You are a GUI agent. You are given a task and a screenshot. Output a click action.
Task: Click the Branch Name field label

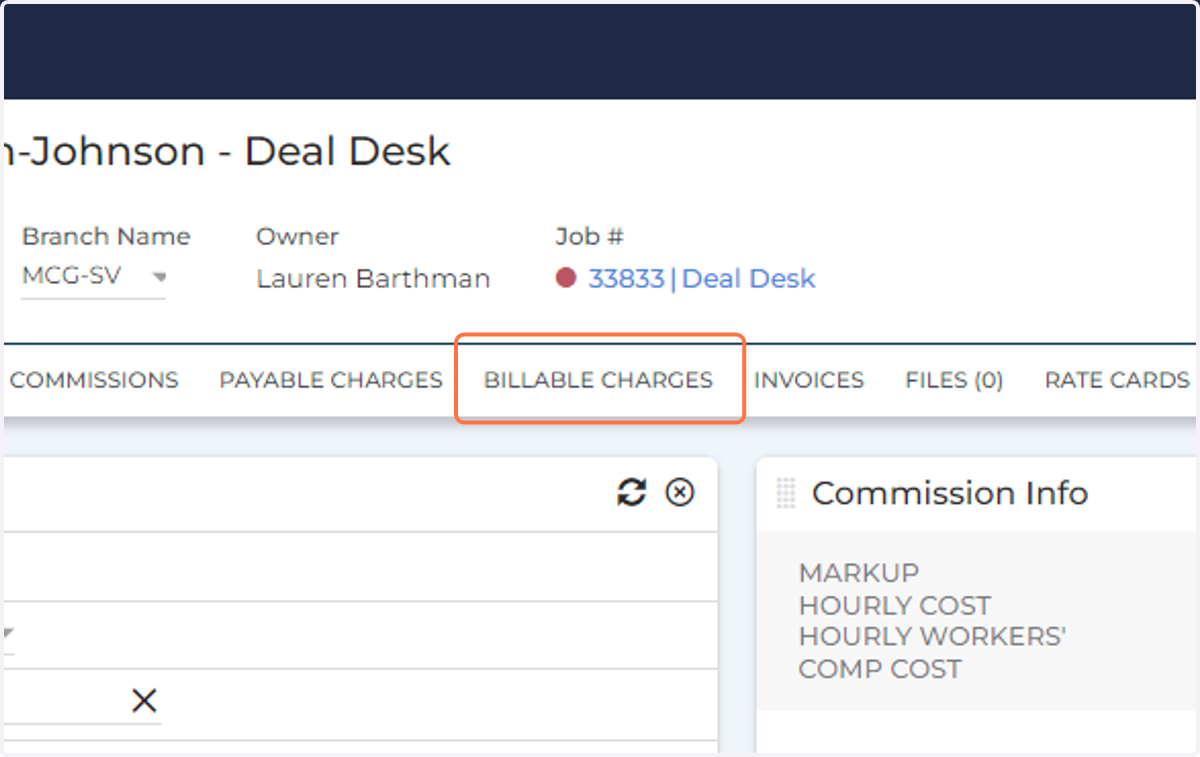[106, 237]
